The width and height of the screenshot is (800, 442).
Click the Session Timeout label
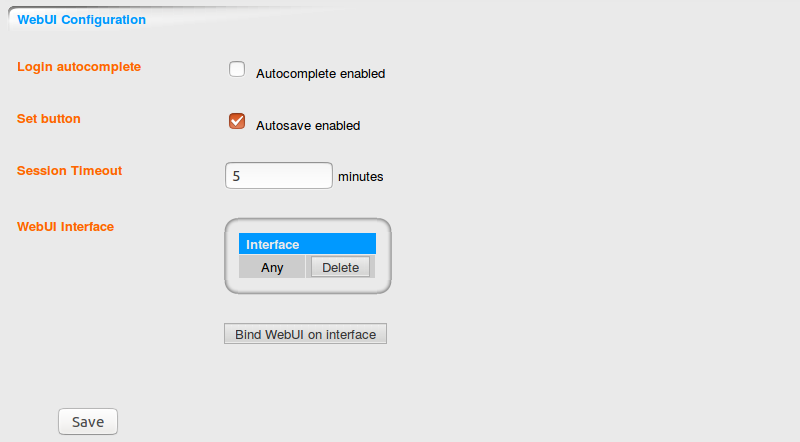tap(69, 170)
